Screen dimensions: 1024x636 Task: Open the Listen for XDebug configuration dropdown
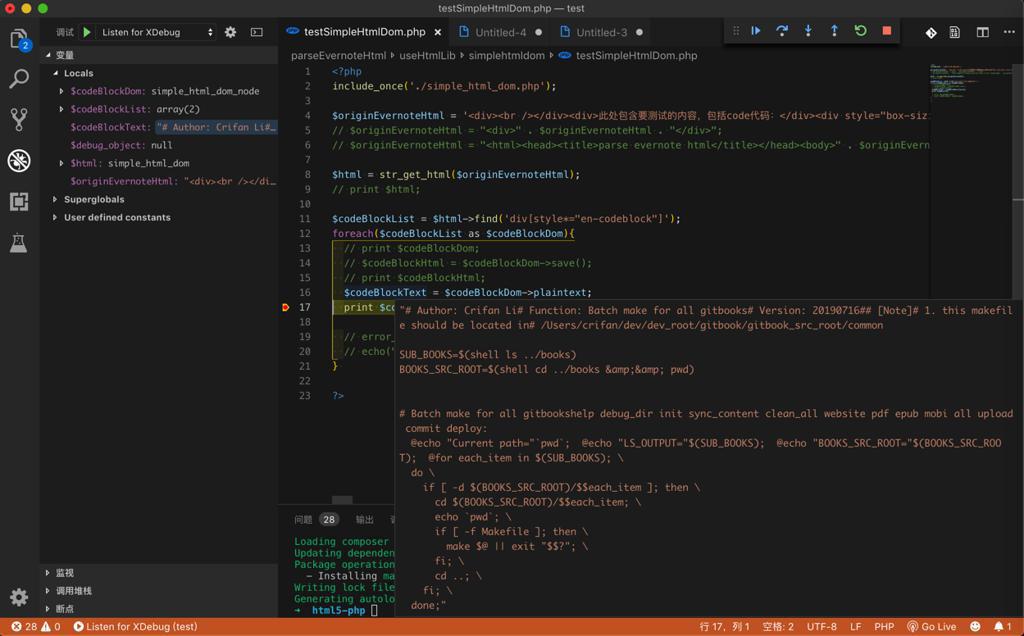pyautogui.click(x=157, y=32)
